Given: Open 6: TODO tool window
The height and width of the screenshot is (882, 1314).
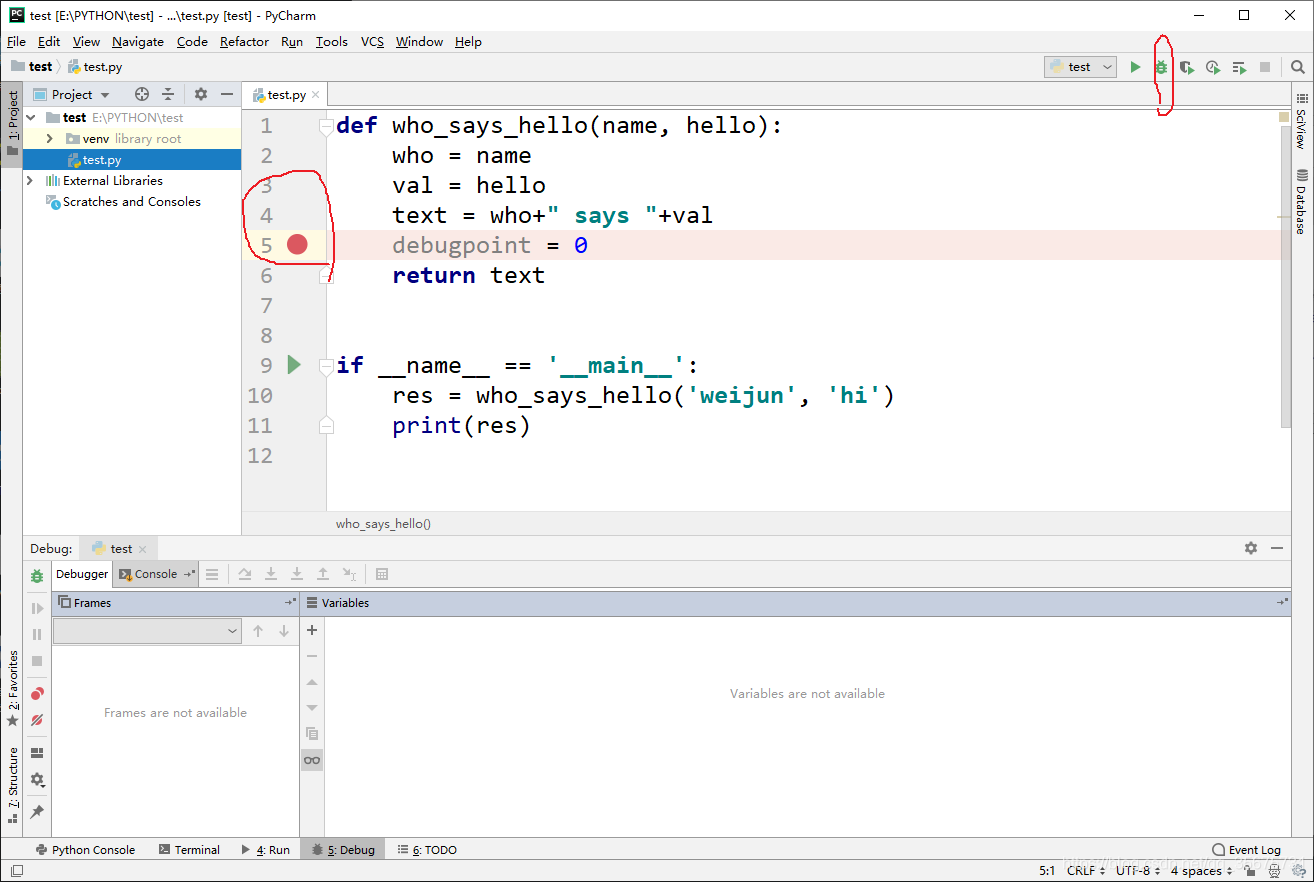Looking at the screenshot, I should (427, 850).
